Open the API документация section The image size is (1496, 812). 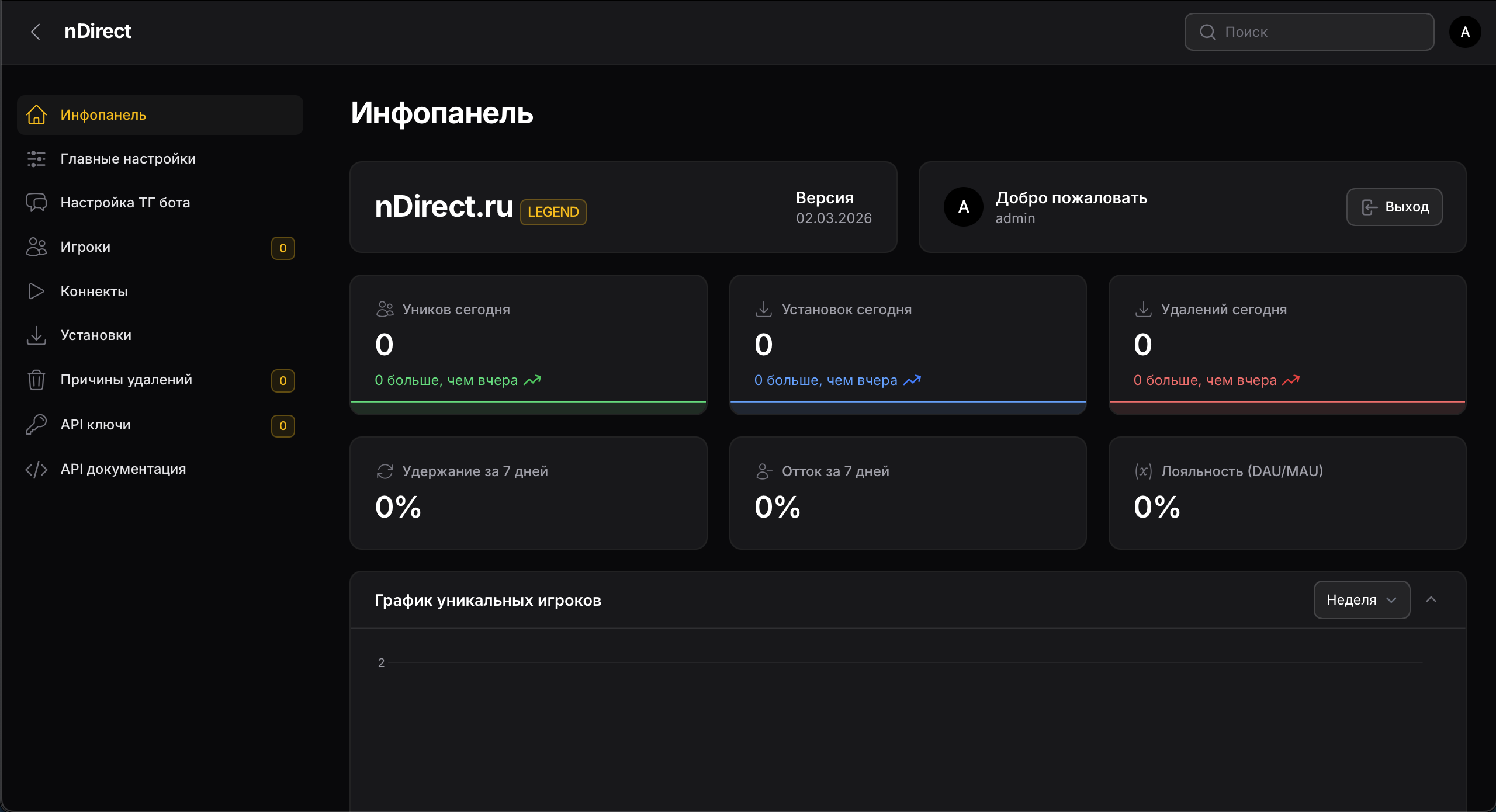click(123, 469)
